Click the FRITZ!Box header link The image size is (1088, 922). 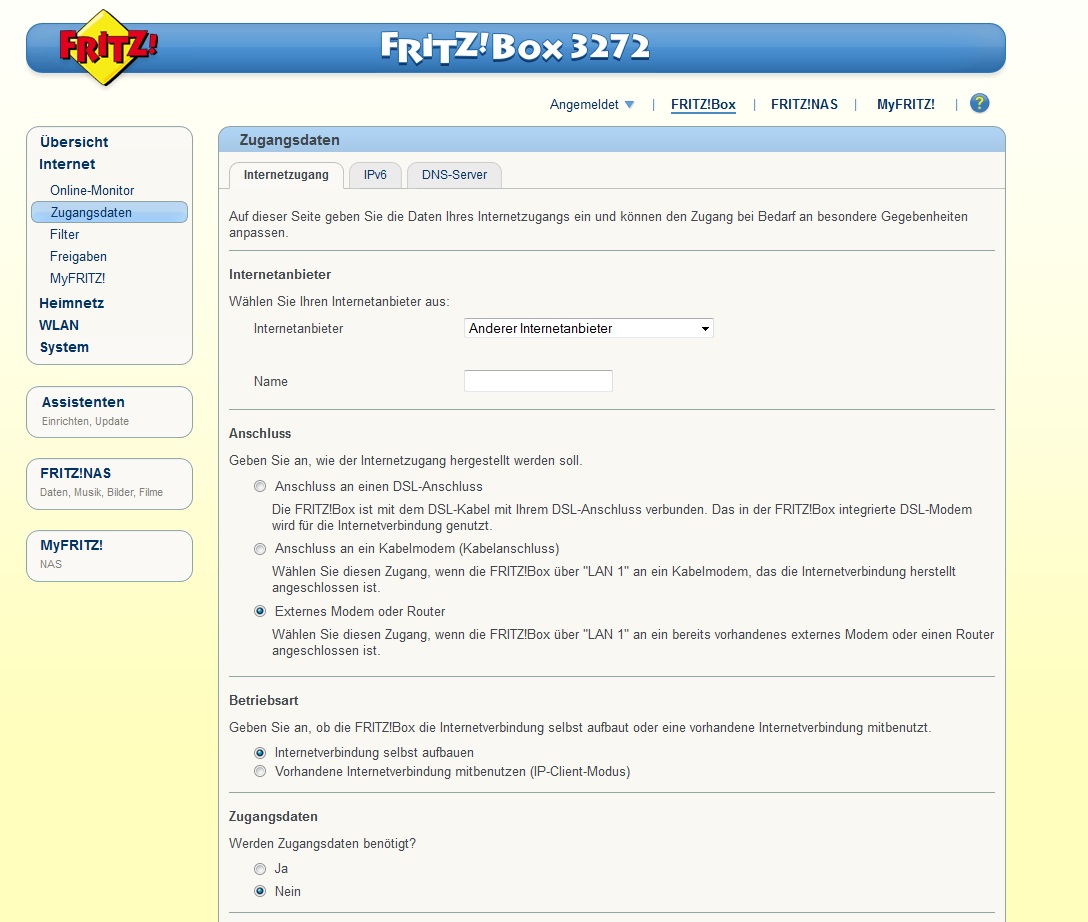tap(703, 104)
